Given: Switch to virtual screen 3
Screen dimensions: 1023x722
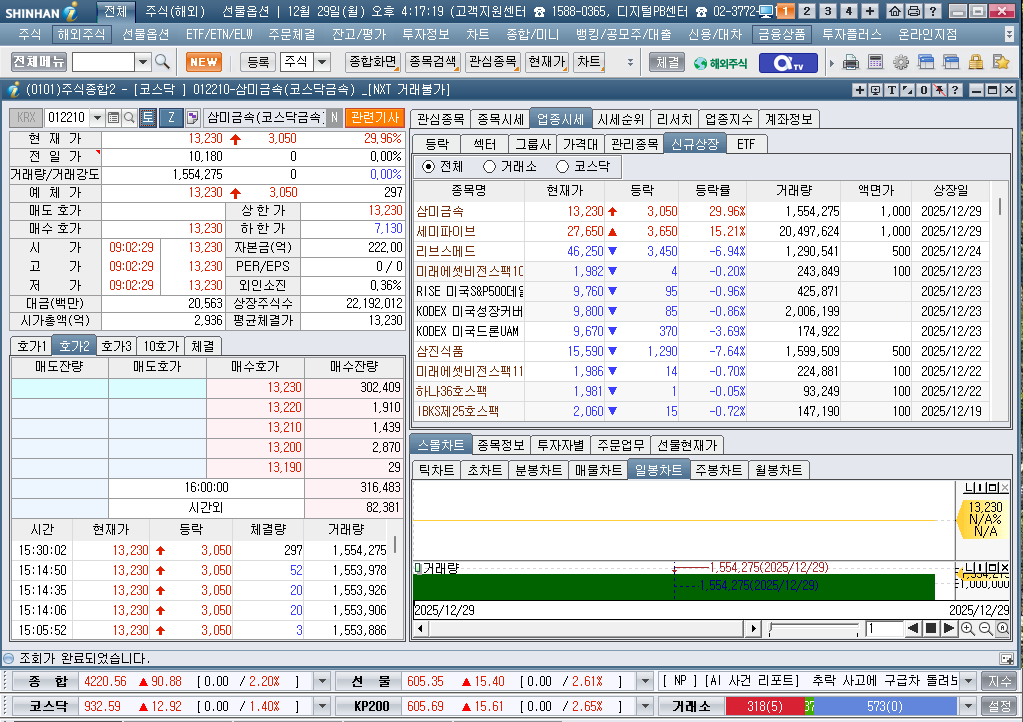Looking at the screenshot, I should [x=828, y=11].
